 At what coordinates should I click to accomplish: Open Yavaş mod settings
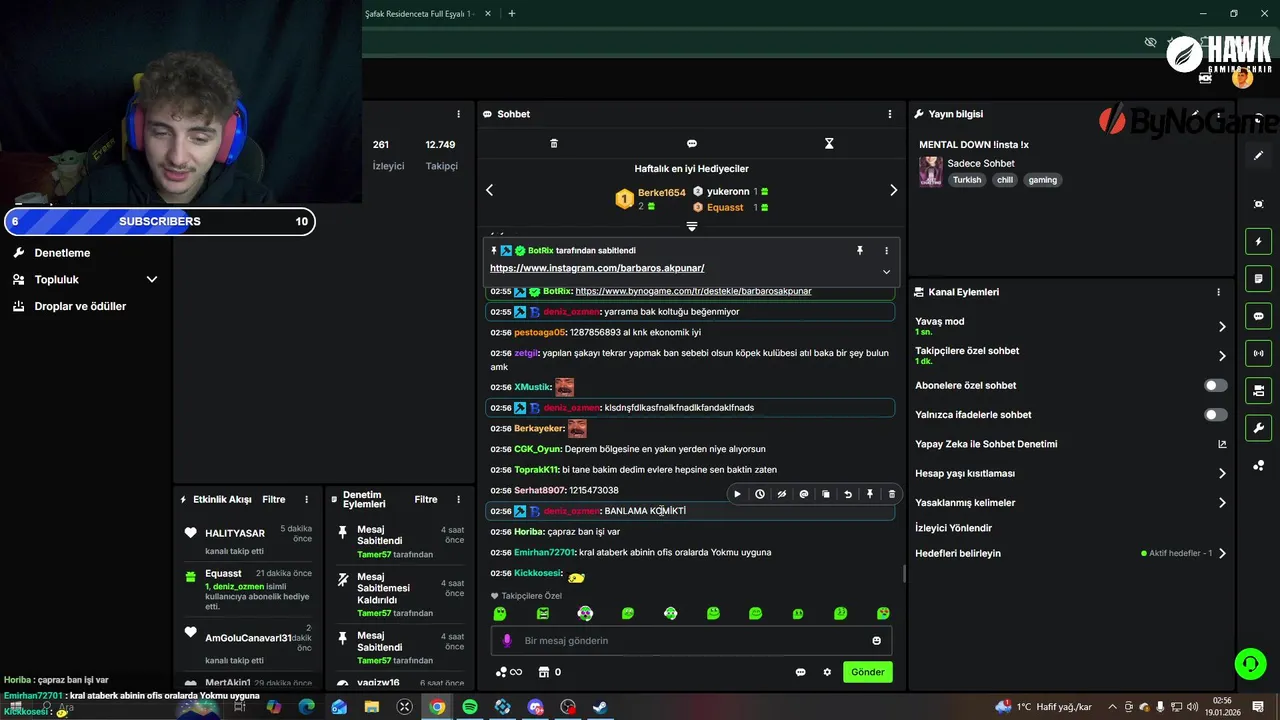1072,326
